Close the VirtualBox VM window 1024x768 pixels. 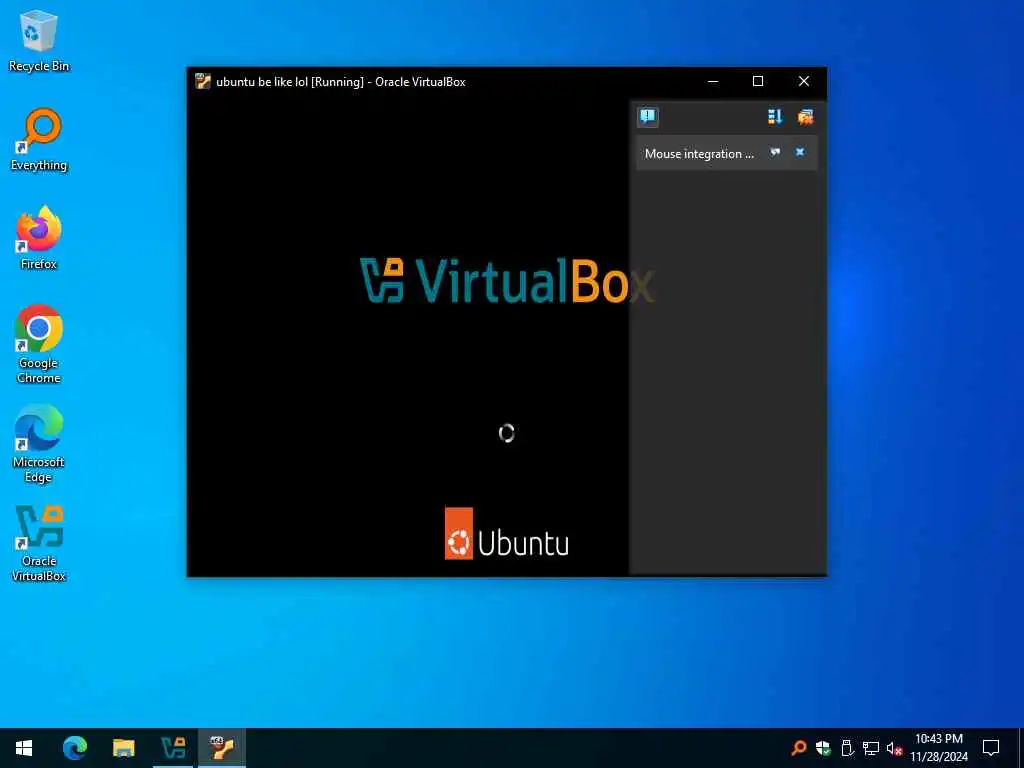pyautogui.click(x=804, y=82)
